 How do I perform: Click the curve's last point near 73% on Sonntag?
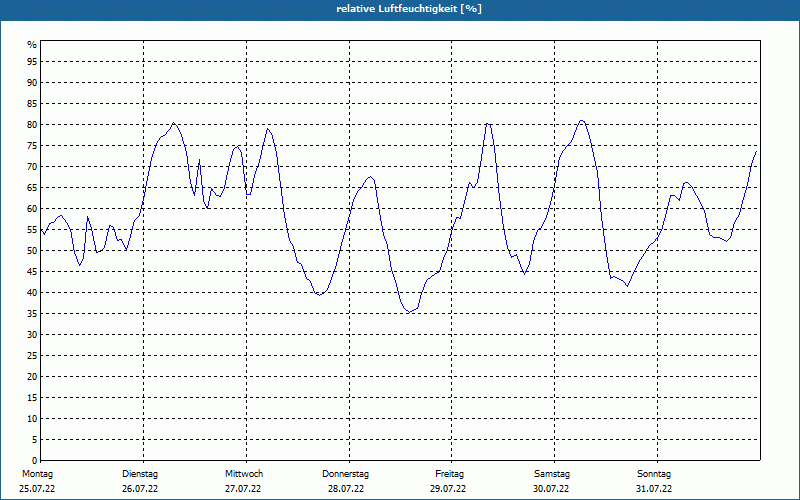(756, 152)
